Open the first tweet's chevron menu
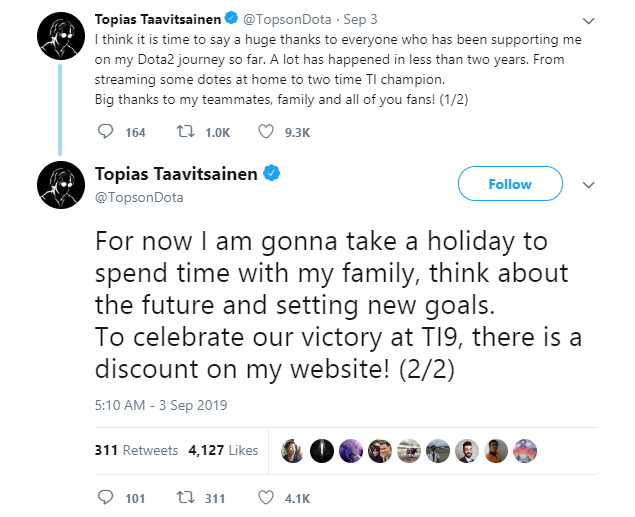 click(588, 20)
